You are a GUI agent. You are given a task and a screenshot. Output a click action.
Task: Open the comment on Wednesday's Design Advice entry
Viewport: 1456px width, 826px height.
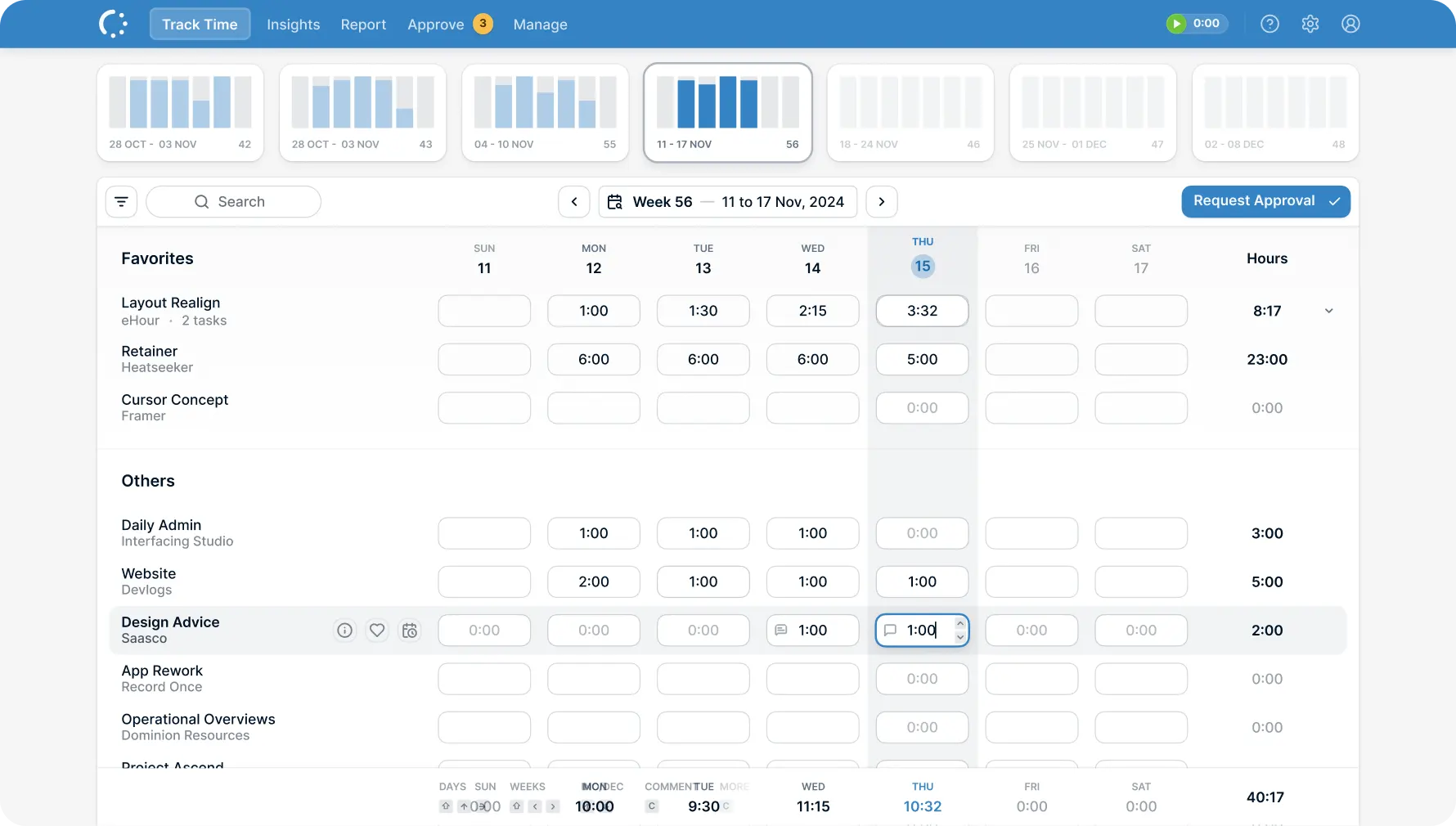782,630
